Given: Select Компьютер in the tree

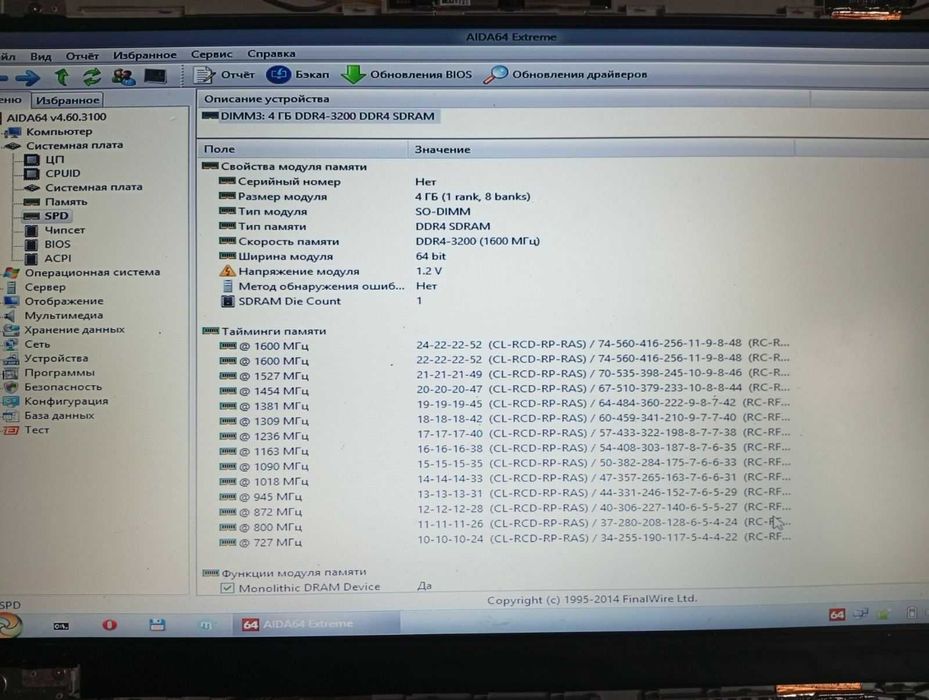Looking at the screenshot, I should pyautogui.click(x=59, y=132).
